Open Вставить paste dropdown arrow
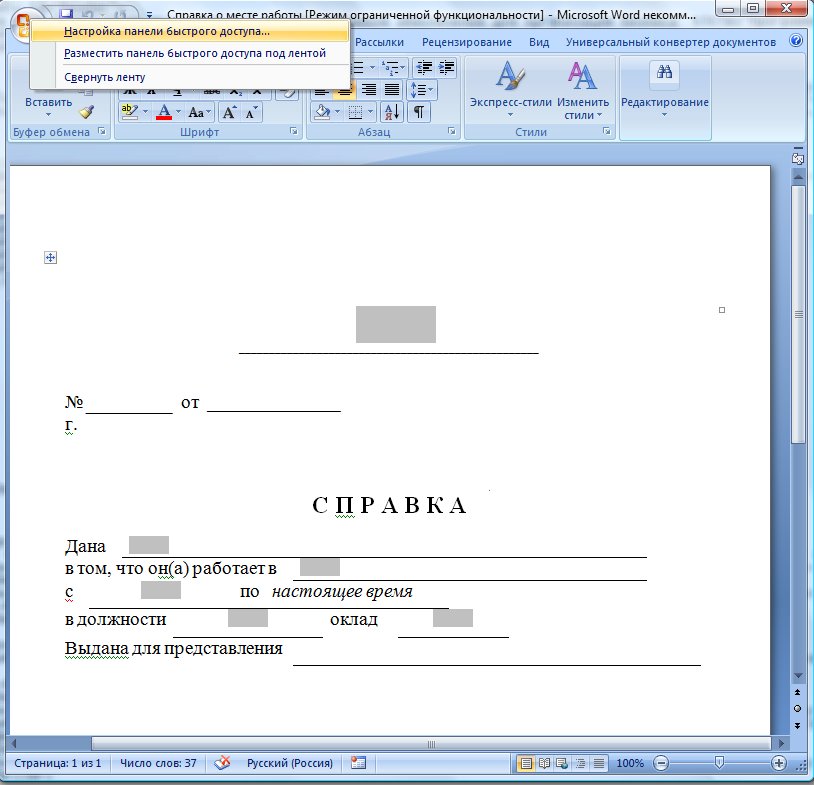814x785 pixels. click(x=48, y=114)
